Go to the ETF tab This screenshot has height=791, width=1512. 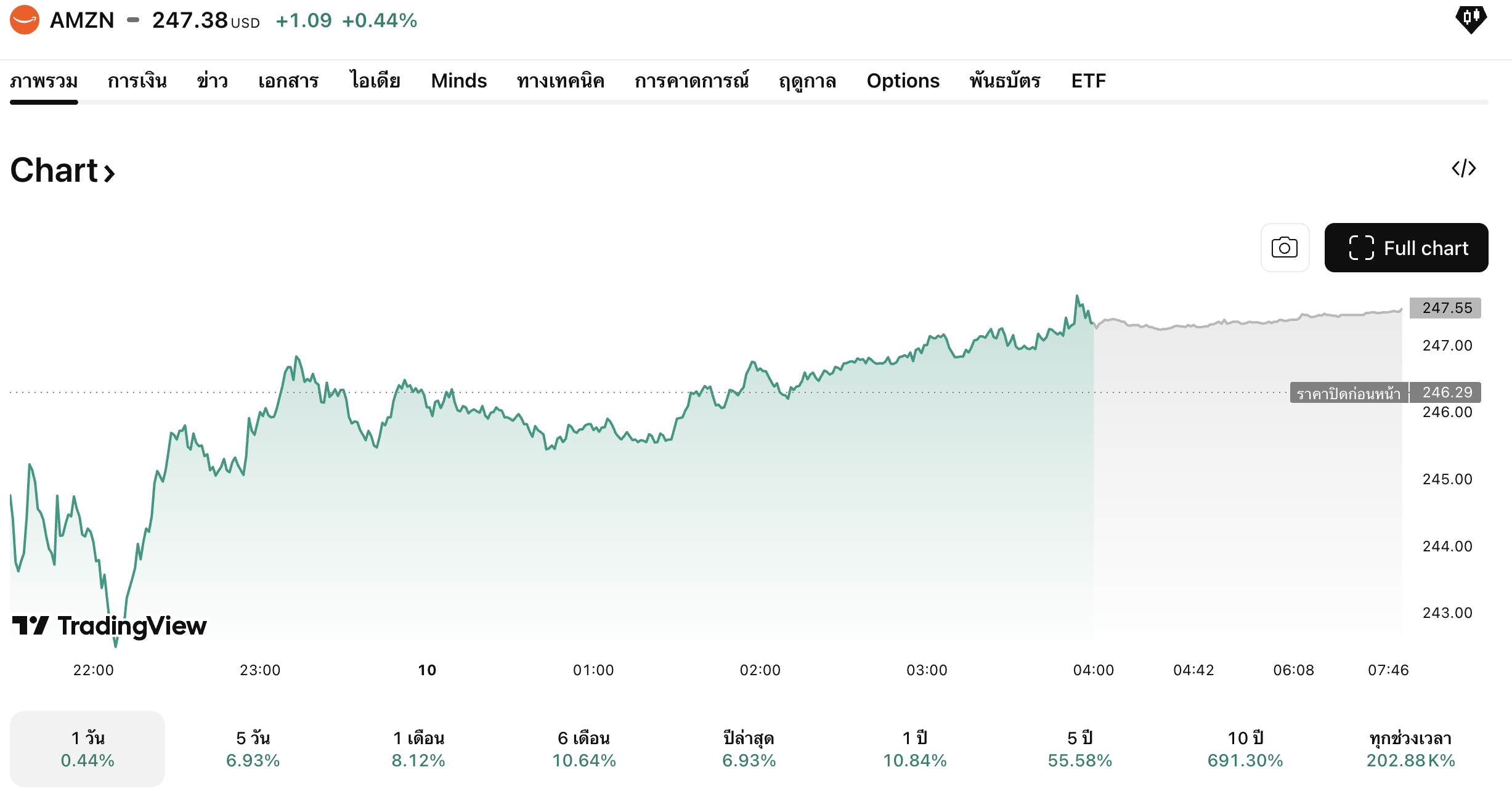pos(1088,81)
